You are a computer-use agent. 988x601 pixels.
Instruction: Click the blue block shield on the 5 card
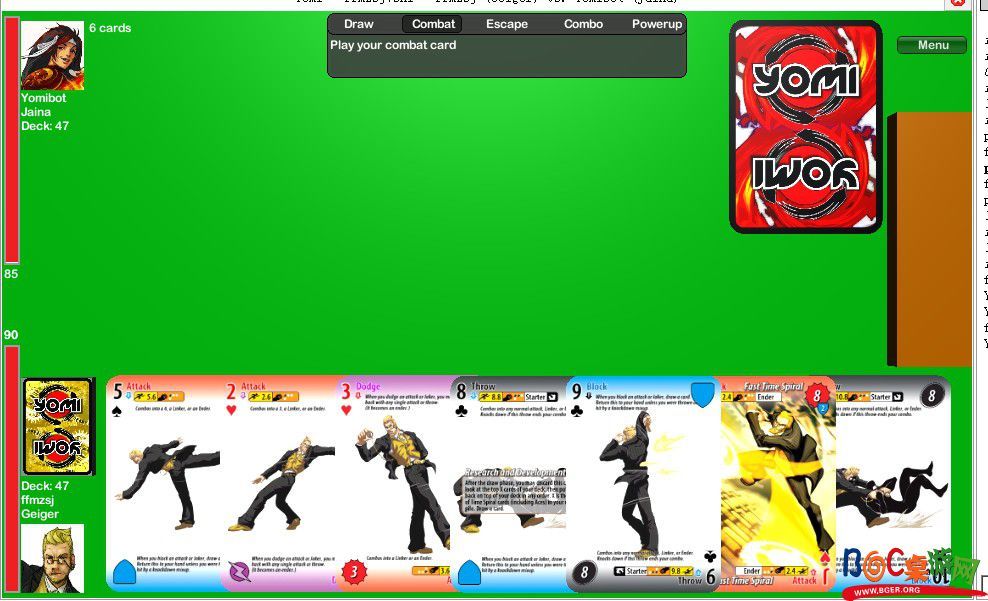click(124, 571)
